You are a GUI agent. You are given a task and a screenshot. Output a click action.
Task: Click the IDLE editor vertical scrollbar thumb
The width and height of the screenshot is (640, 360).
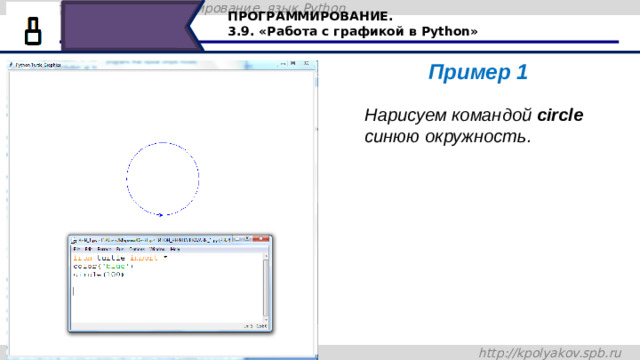point(266,288)
